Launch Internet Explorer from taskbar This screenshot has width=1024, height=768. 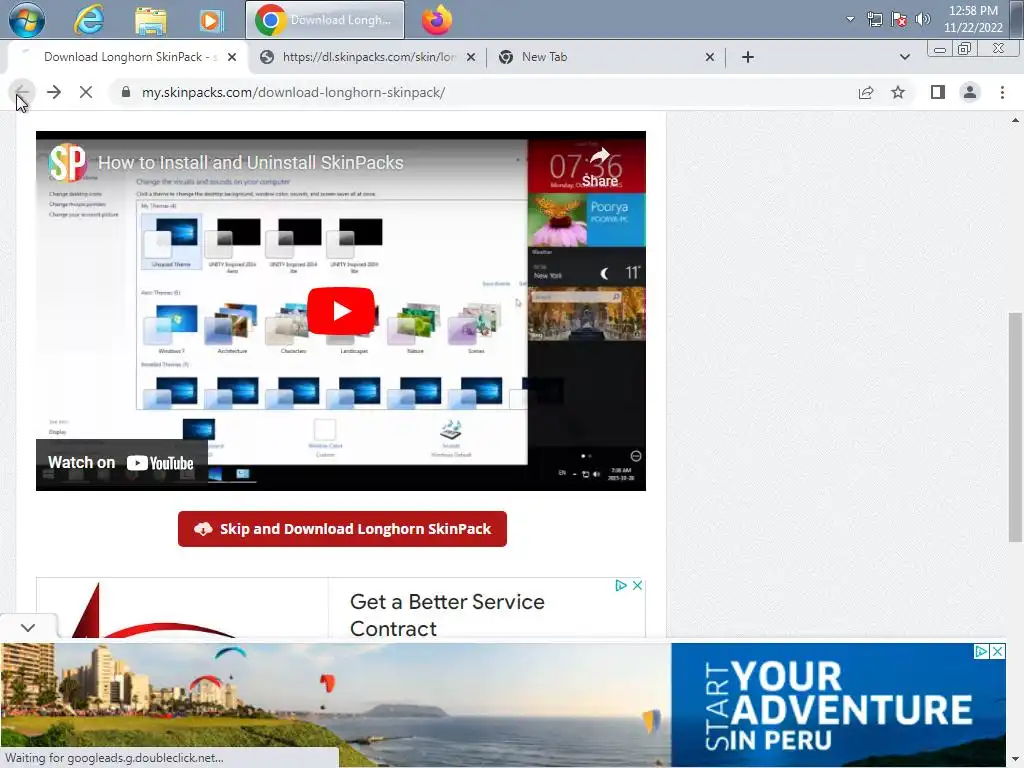tap(88, 20)
